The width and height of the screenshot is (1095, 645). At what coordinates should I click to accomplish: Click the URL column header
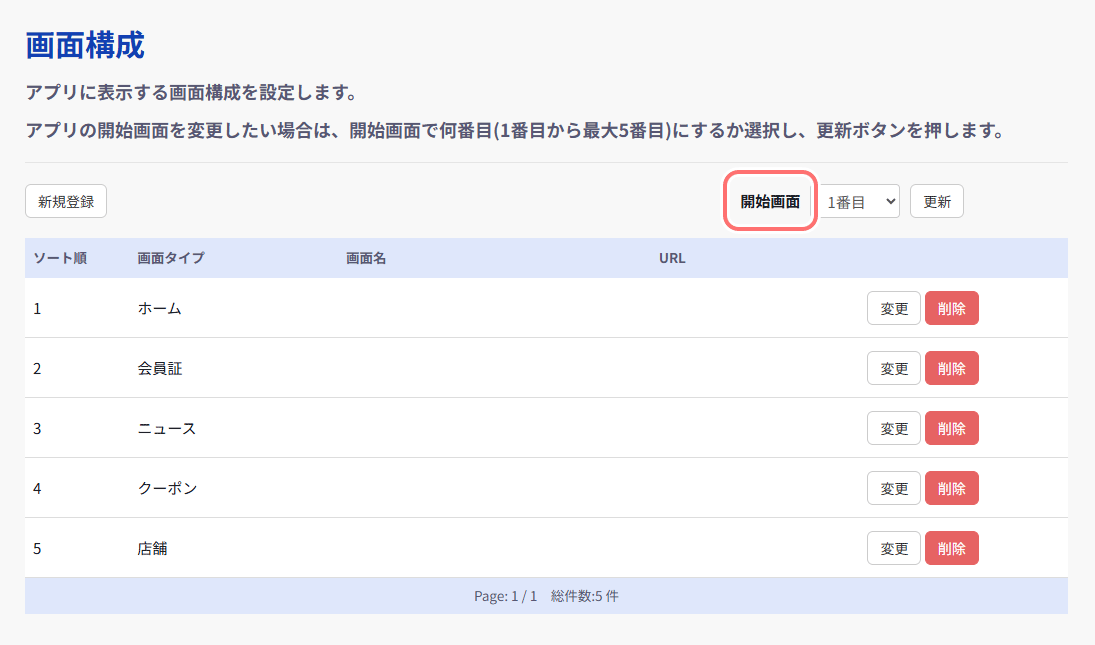672,258
